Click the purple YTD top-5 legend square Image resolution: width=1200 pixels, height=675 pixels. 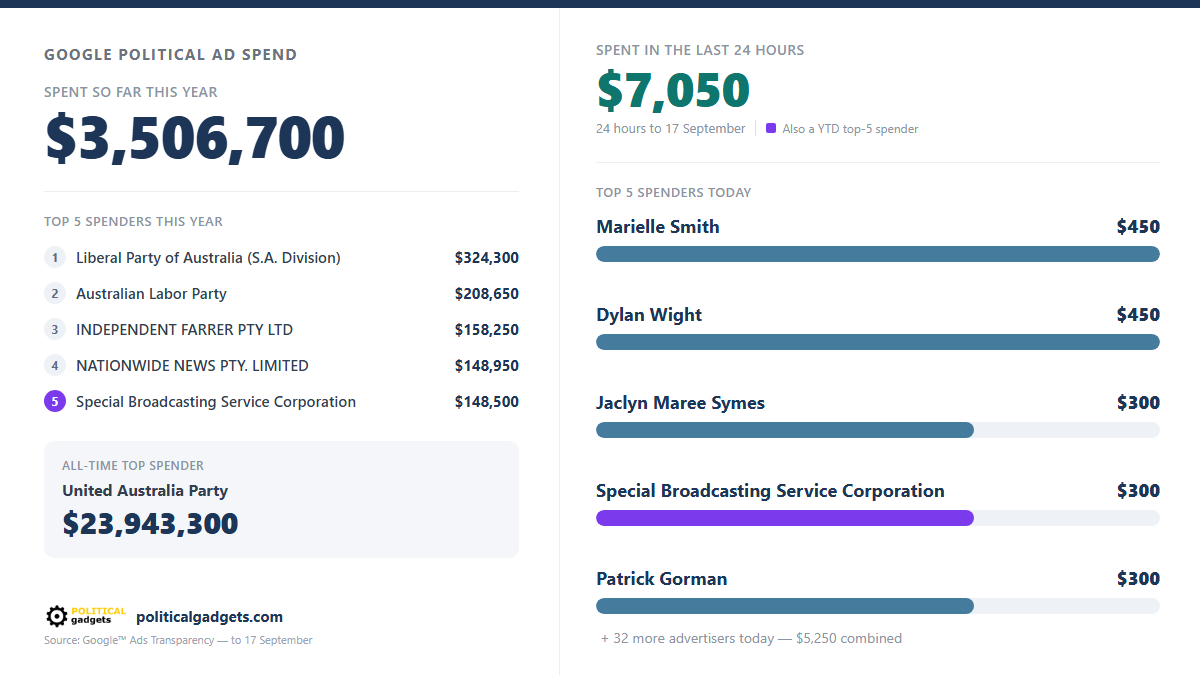(771, 128)
